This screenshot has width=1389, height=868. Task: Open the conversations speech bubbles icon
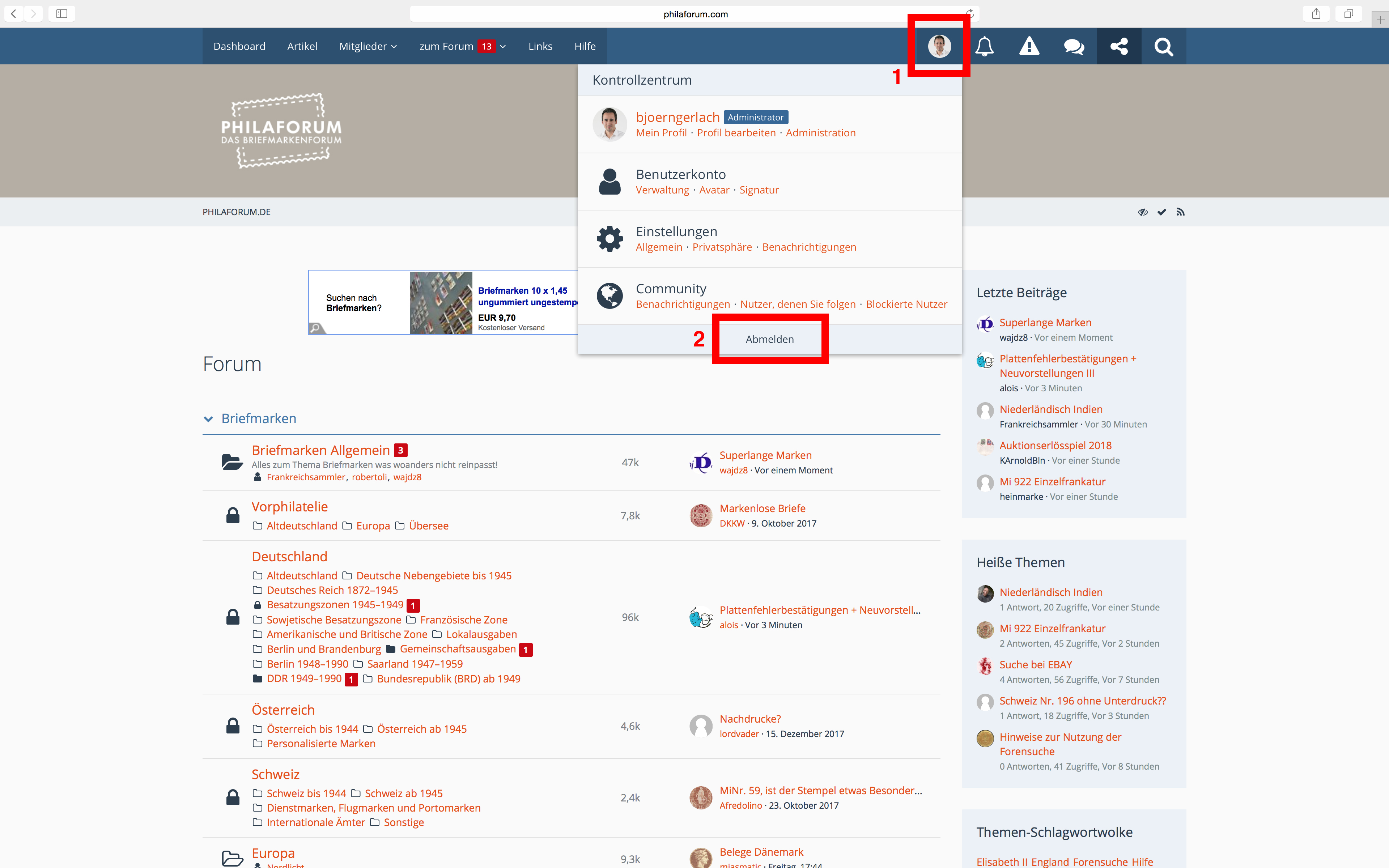[x=1074, y=46]
